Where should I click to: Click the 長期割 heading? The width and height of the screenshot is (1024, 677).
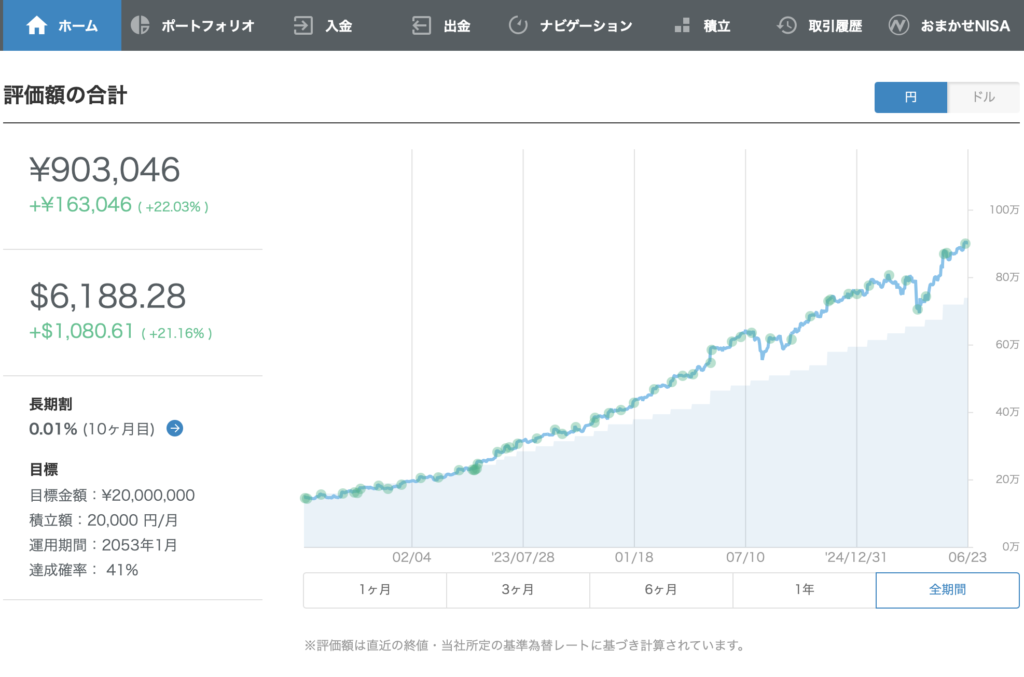point(51,404)
